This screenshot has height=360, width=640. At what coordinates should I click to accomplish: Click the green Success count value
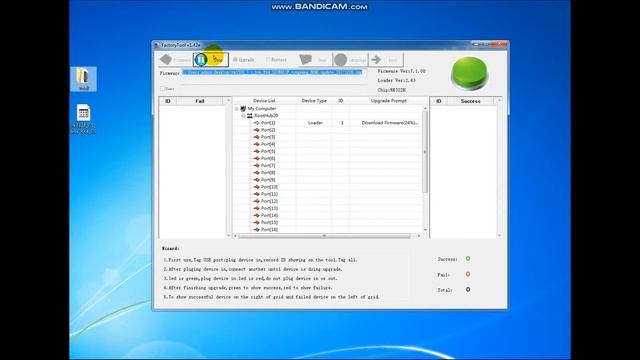(468, 259)
